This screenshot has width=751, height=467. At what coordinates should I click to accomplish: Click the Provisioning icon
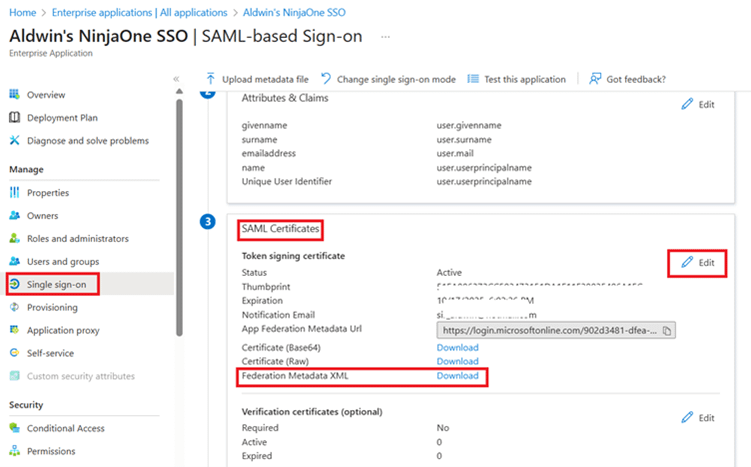tap(14, 307)
